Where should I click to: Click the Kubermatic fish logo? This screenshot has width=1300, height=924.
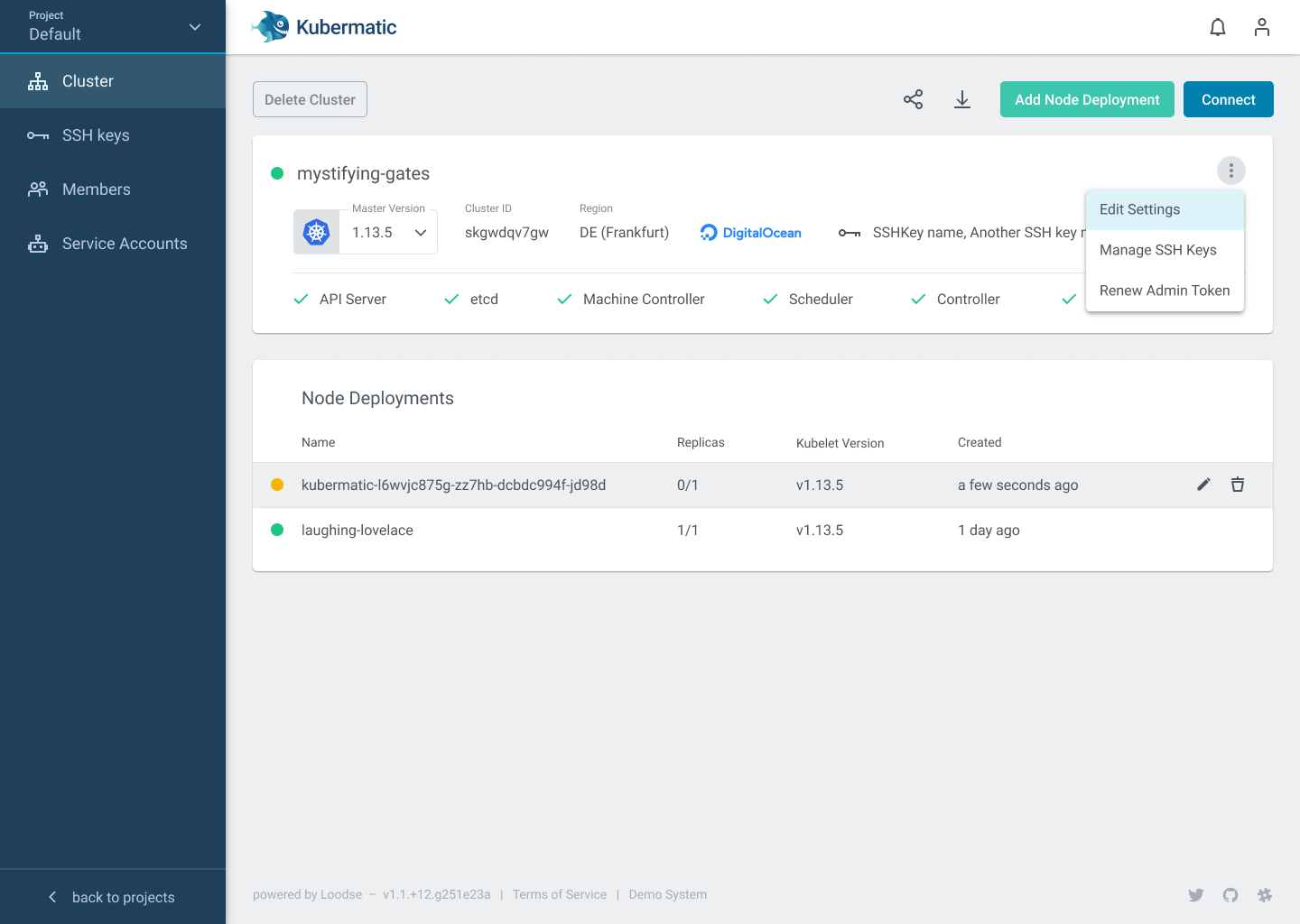(268, 26)
